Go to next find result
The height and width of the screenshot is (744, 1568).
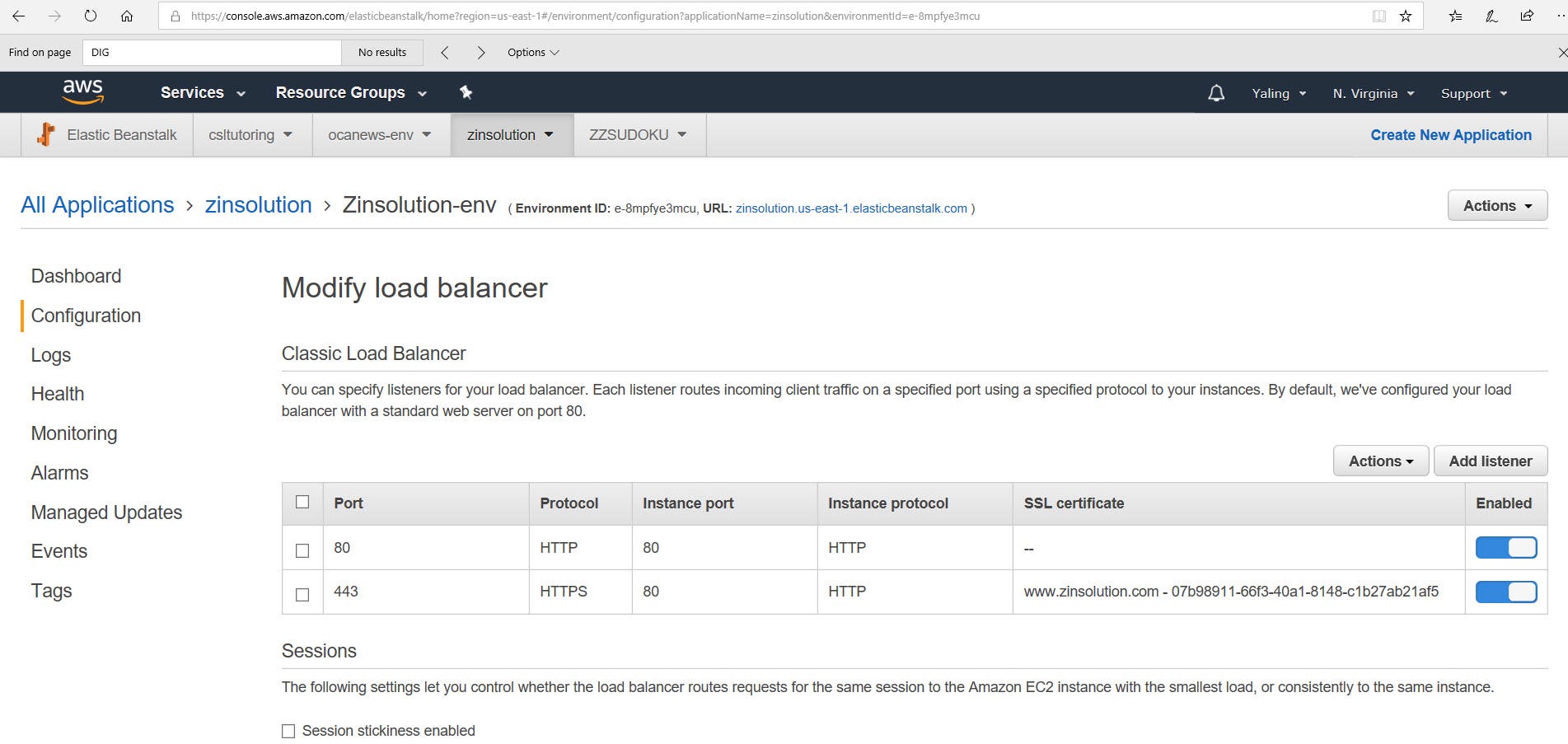(481, 53)
